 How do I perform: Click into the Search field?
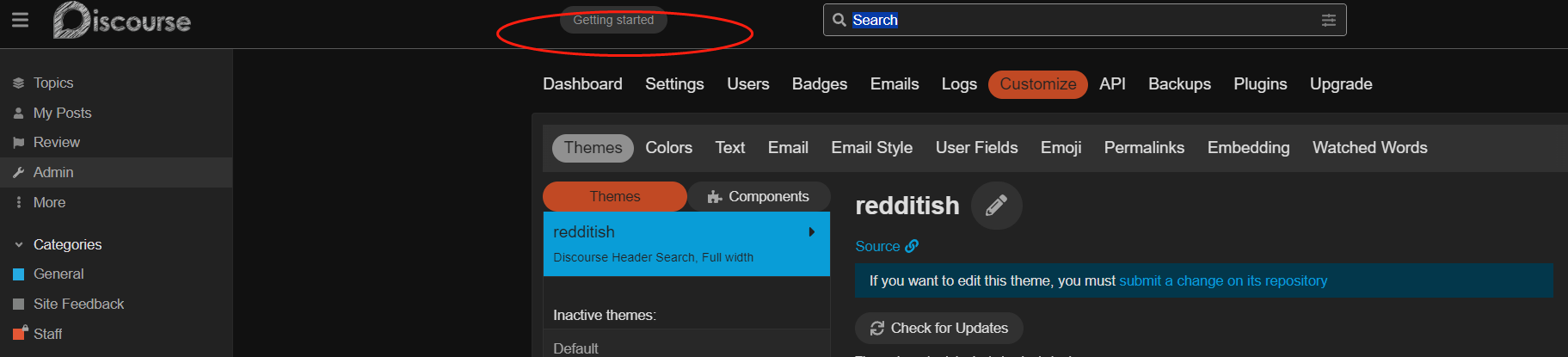pyautogui.click(x=1075, y=20)
